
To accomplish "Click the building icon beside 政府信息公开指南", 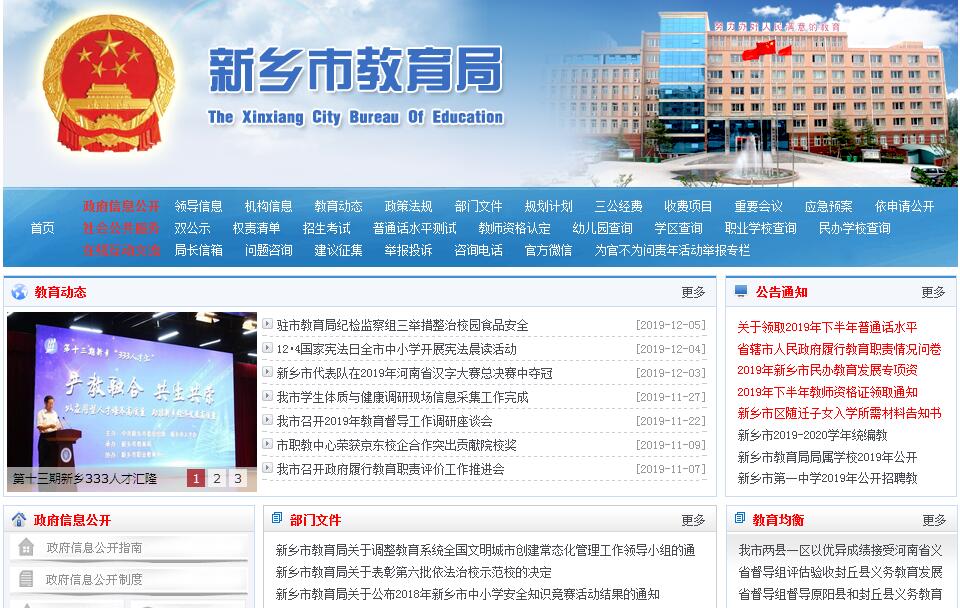I will click(26, 548).
